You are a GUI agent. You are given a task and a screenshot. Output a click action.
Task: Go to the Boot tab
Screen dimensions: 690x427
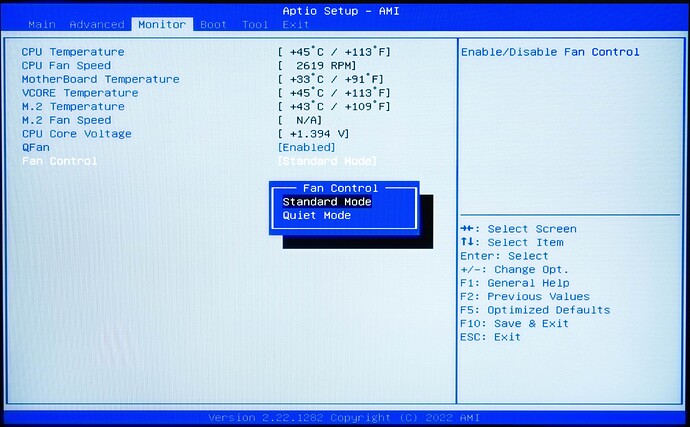tap(213, 24)
